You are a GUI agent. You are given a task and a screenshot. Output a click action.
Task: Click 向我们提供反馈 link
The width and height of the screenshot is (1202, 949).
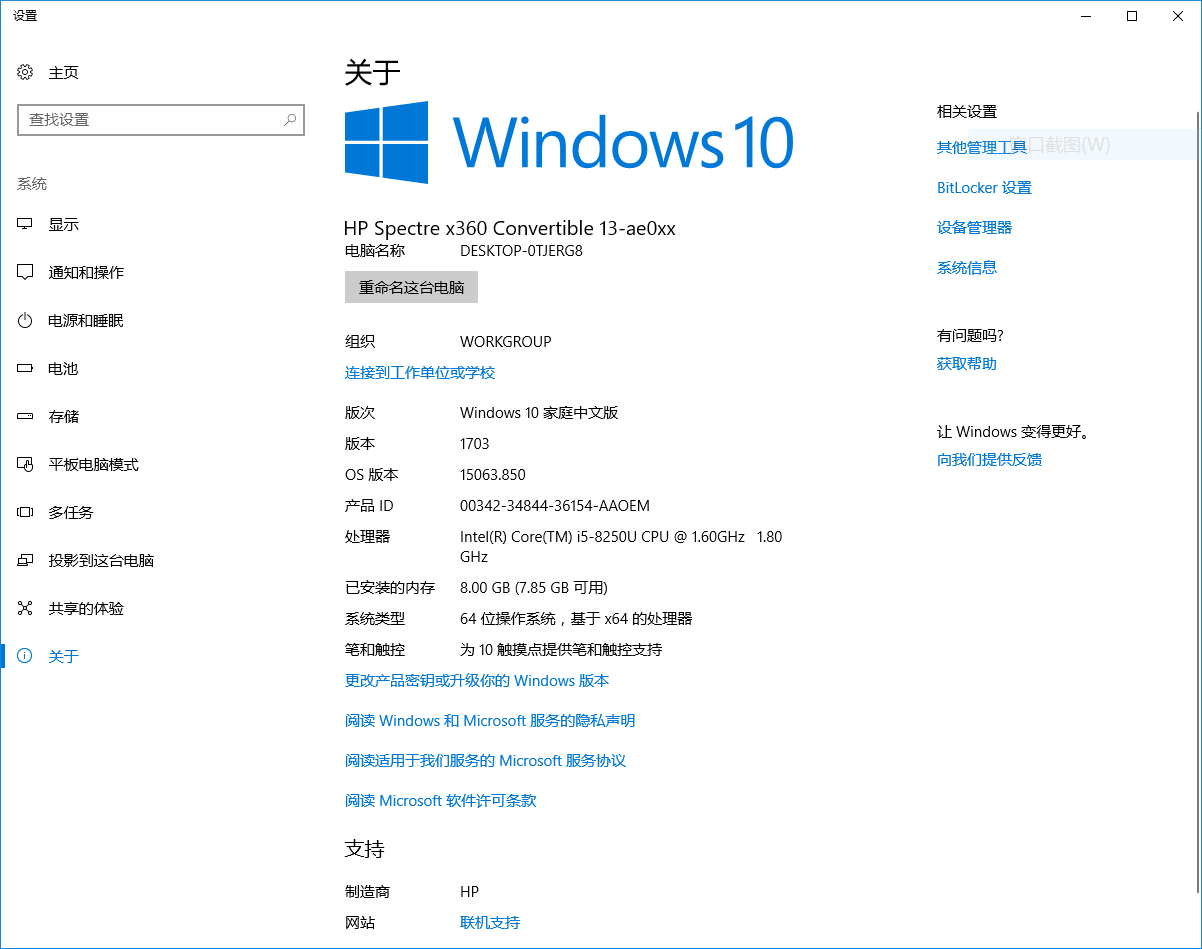989,459
